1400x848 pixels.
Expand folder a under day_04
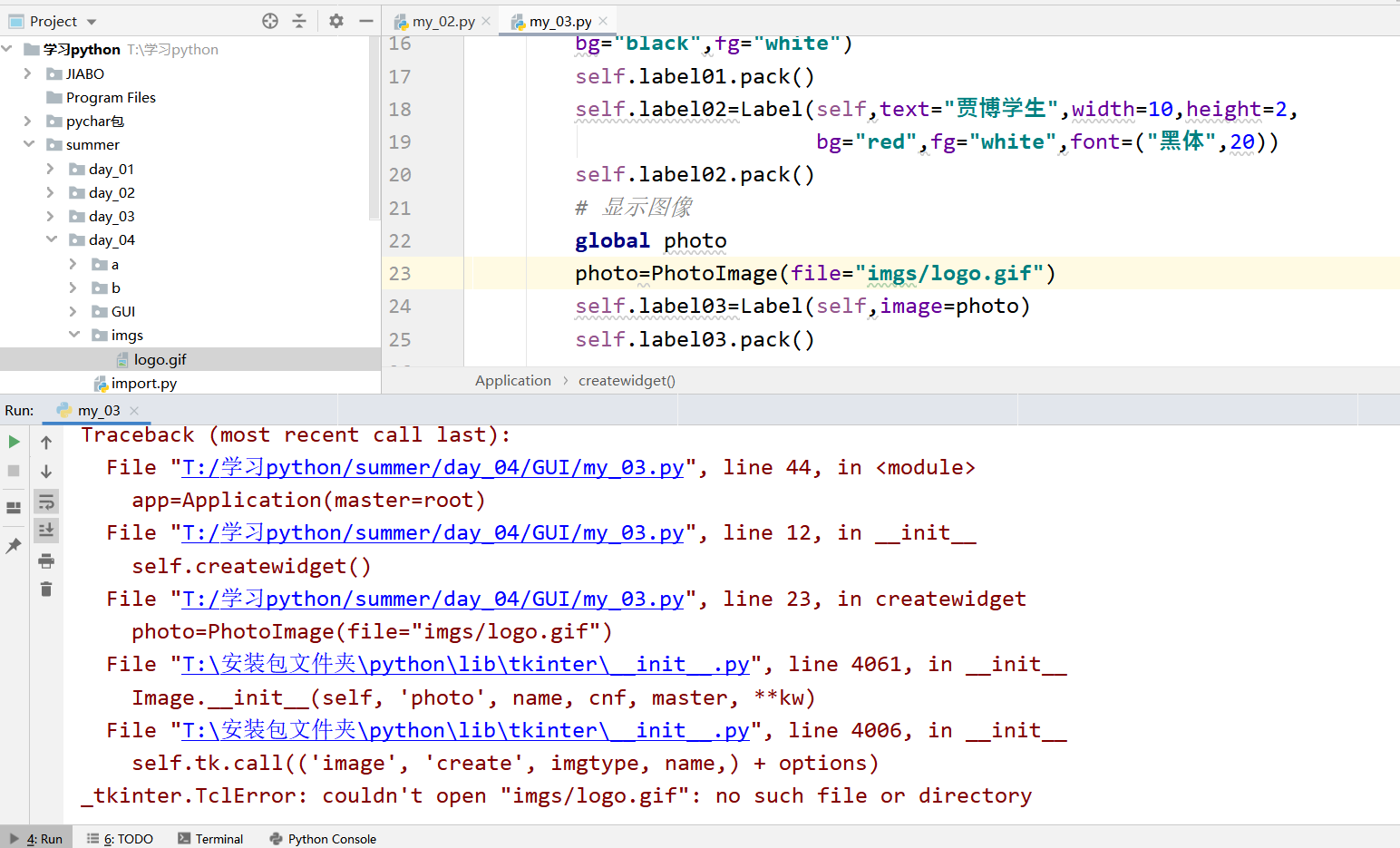pos(73,264)
